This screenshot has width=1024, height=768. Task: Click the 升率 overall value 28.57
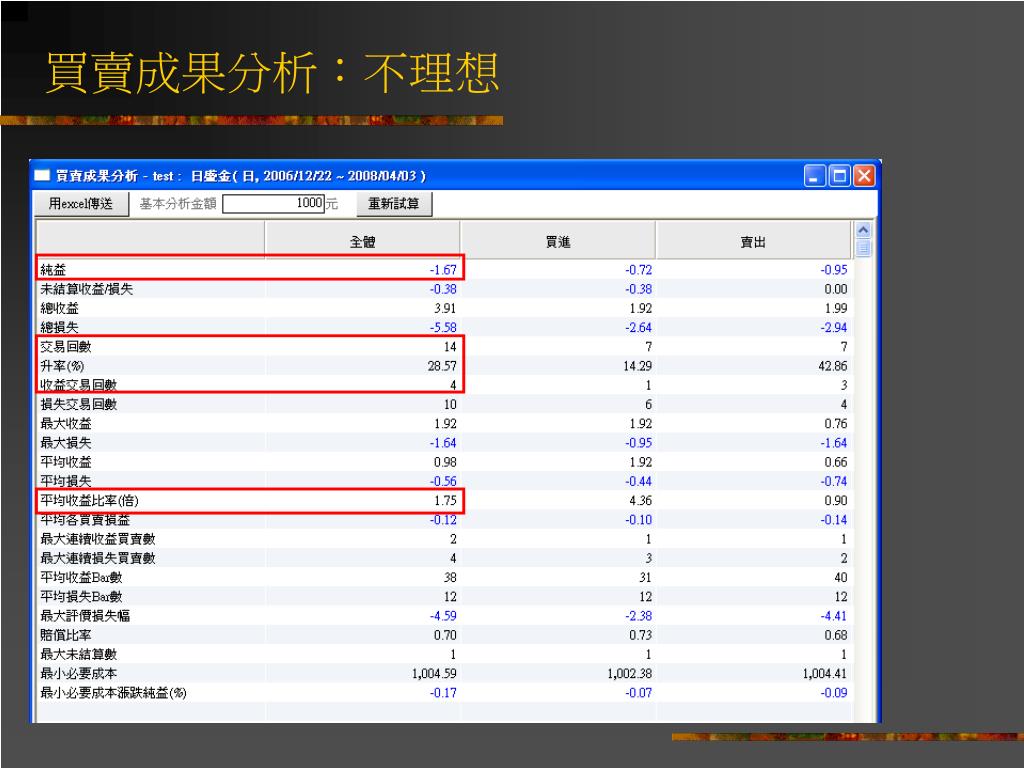pos(442,366)
